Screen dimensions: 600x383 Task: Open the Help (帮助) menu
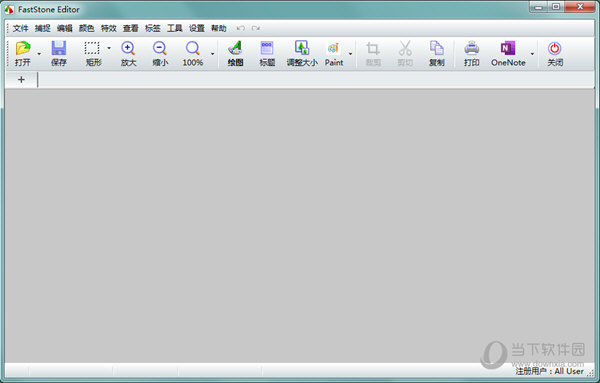click(218, 28)
